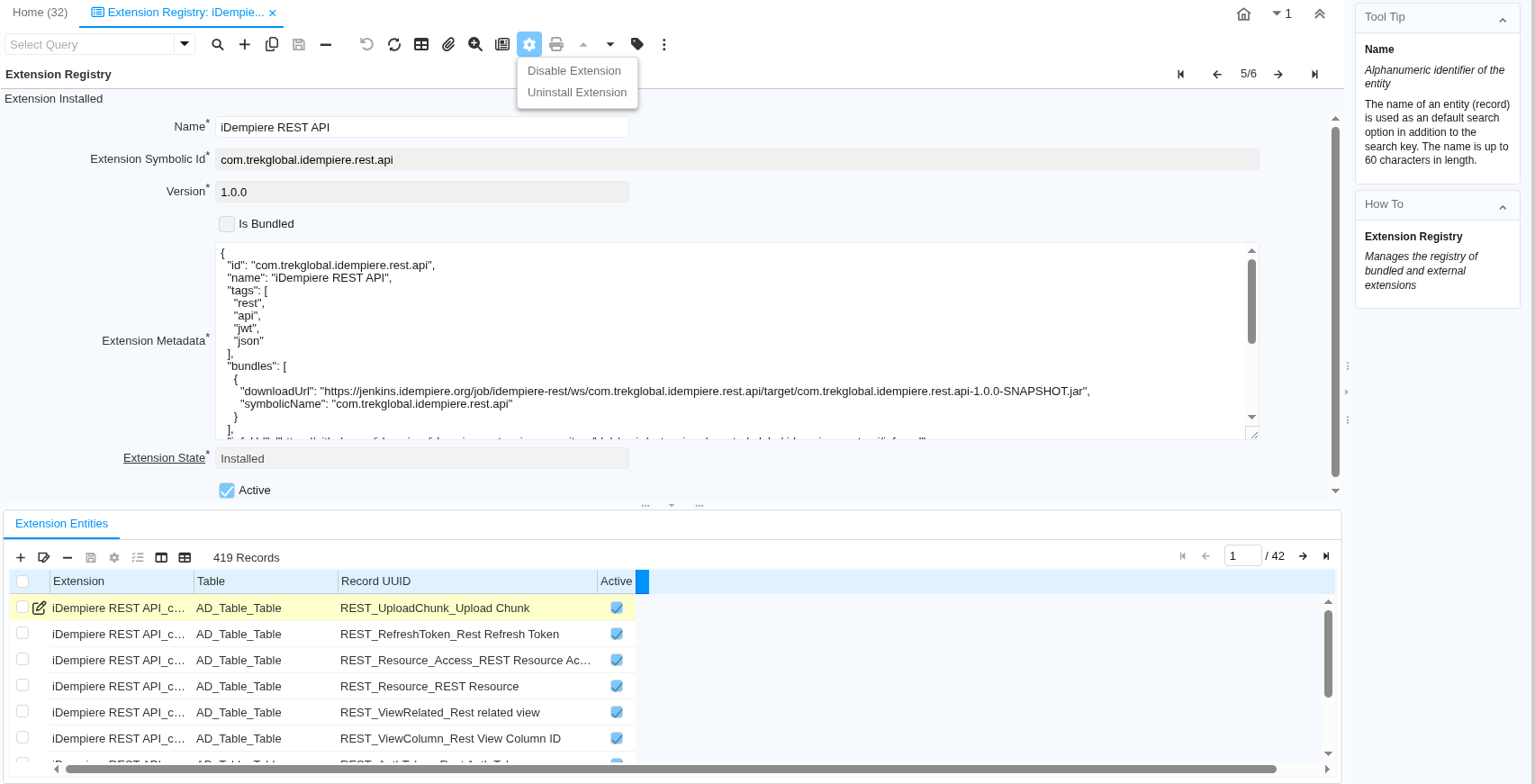The image size is (1535, 784).
Task: Open the Attachment paperclip icon
Action: point(447,44)
